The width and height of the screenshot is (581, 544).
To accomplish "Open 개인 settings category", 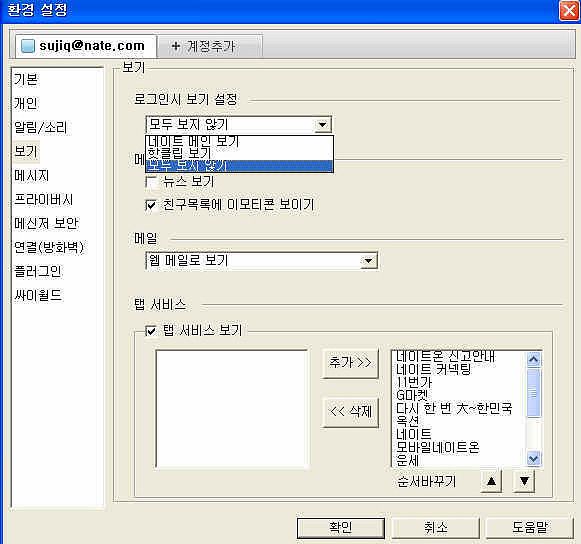I will point(26,103).
